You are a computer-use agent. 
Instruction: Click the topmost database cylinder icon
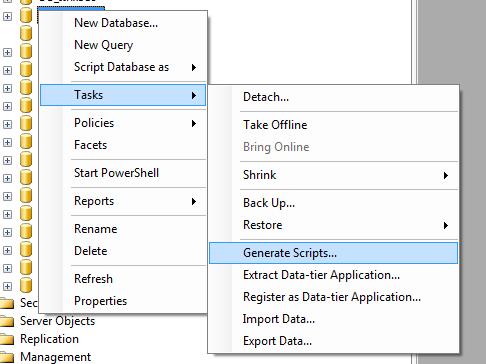[26, 16]
